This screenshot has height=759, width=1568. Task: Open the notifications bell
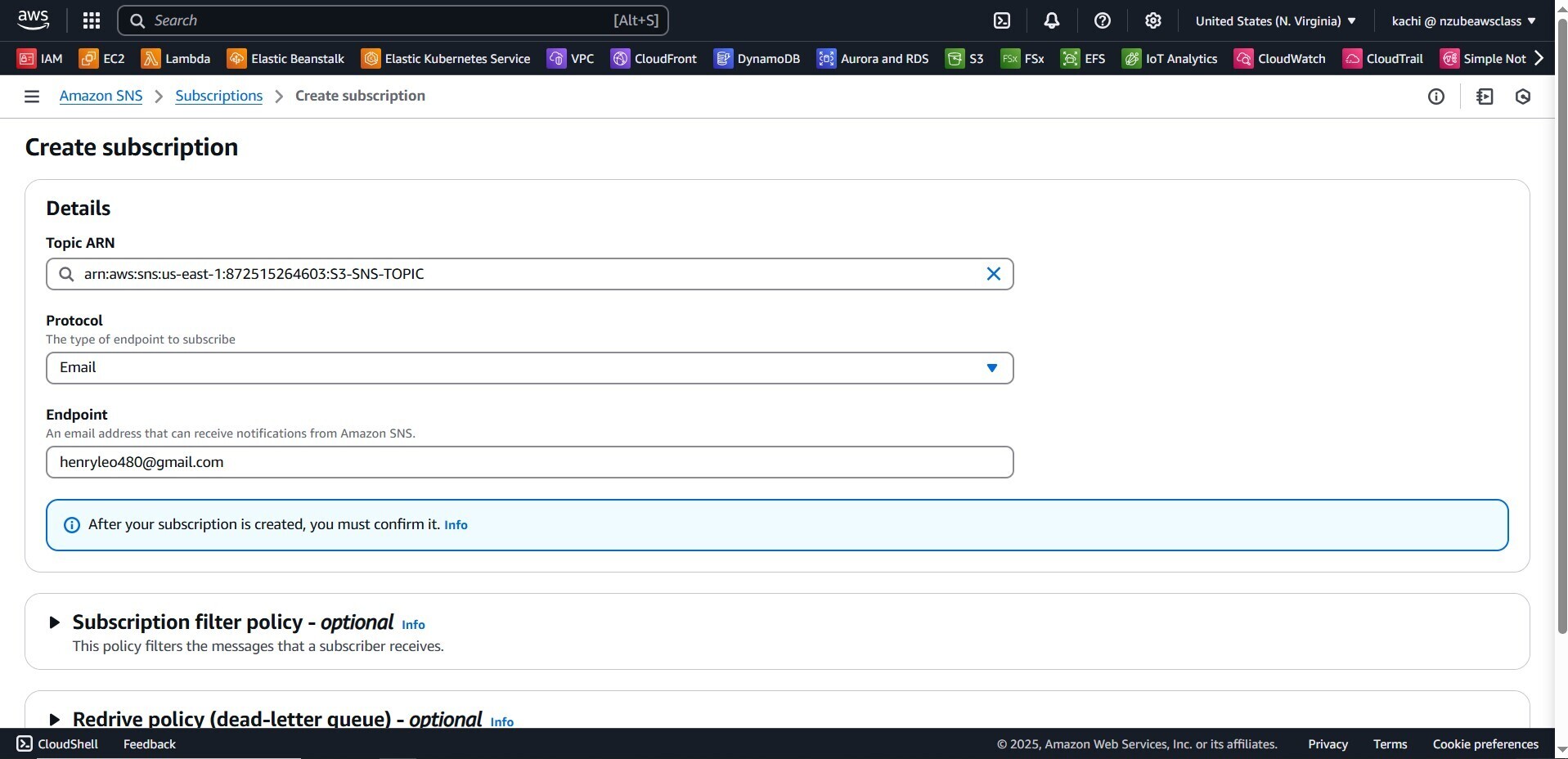tap(1052, 20)
